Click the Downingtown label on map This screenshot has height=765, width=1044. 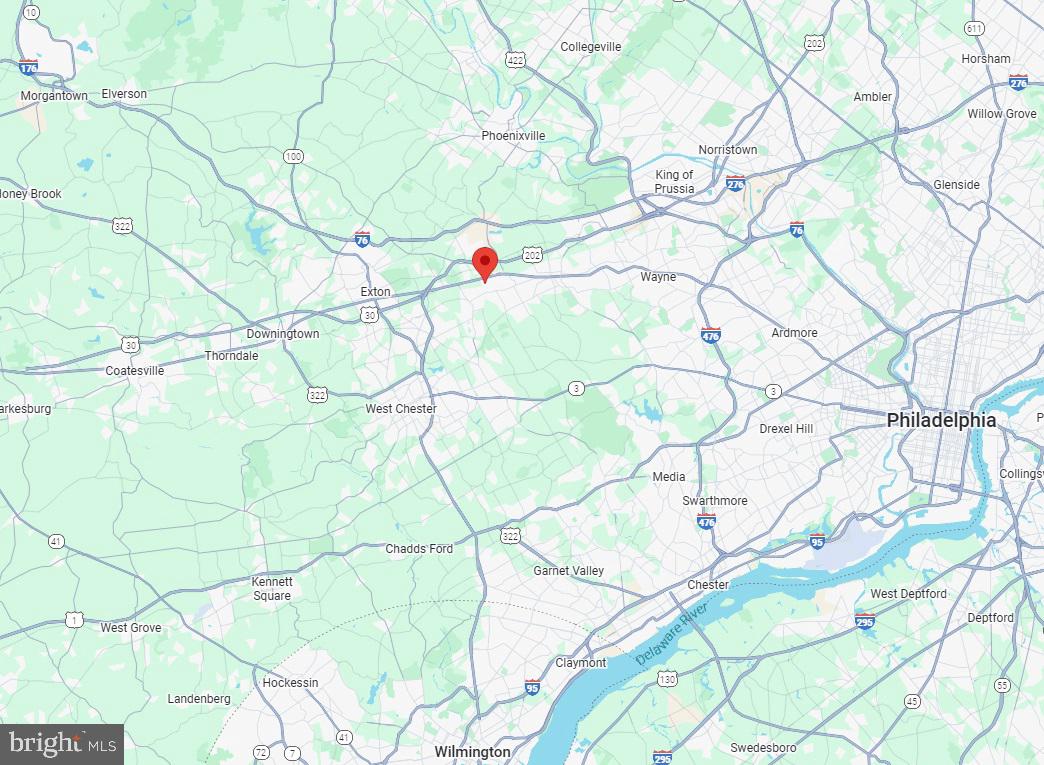coord(283,334)
